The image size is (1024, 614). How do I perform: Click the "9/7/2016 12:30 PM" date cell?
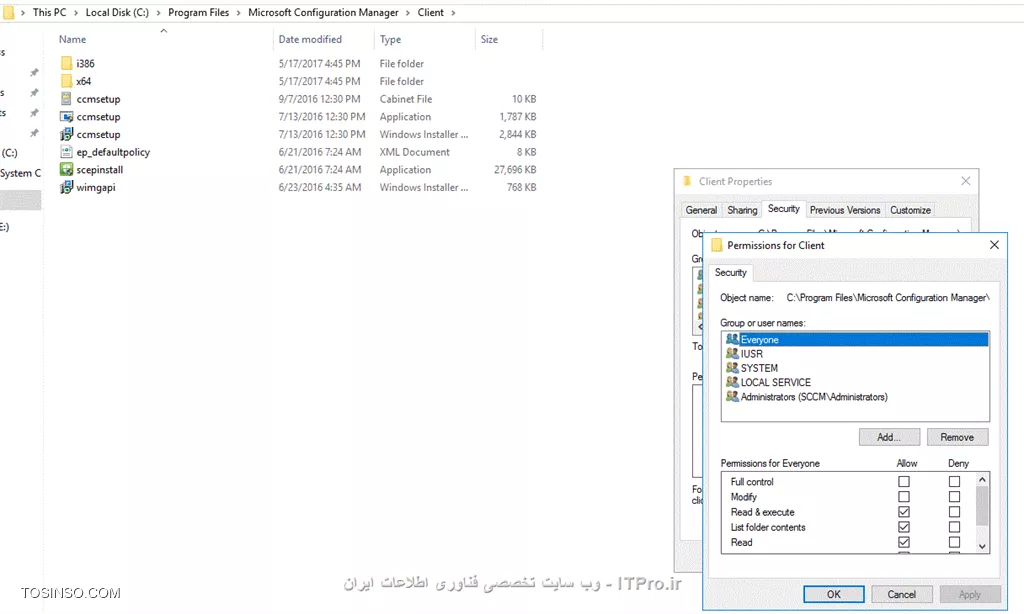click(319, 99)
